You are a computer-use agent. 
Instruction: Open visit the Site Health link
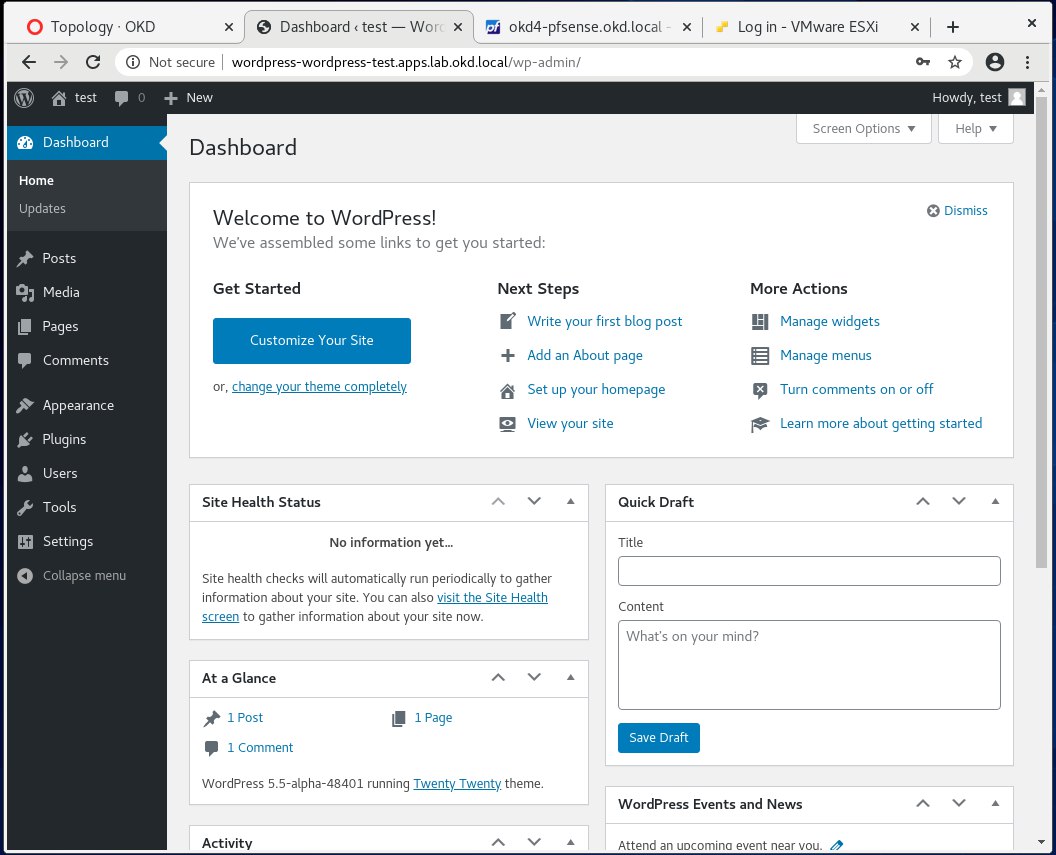pos(492,598)
